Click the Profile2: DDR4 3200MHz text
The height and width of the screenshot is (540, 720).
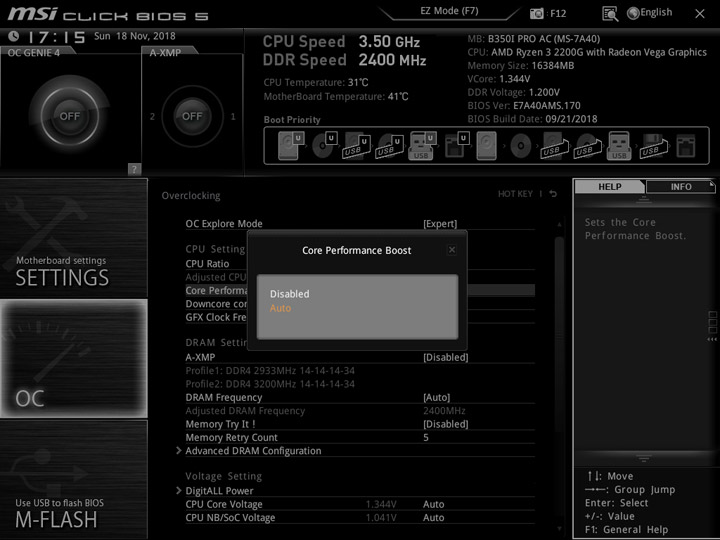270,384
